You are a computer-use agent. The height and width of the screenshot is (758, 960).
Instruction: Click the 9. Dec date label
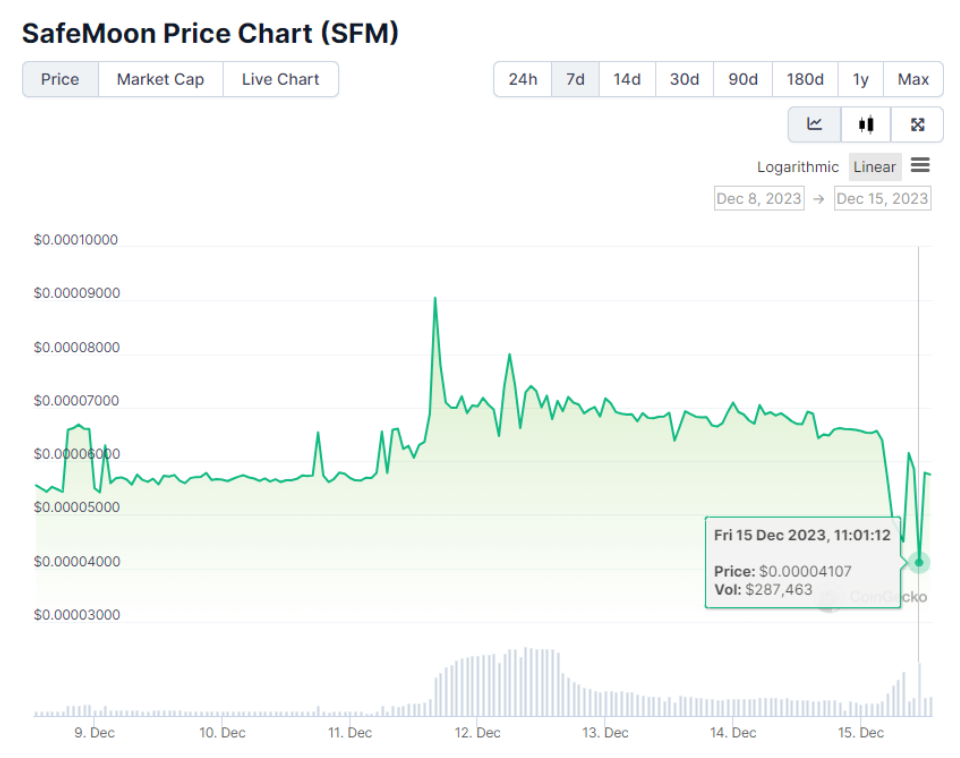click(94, 733)
